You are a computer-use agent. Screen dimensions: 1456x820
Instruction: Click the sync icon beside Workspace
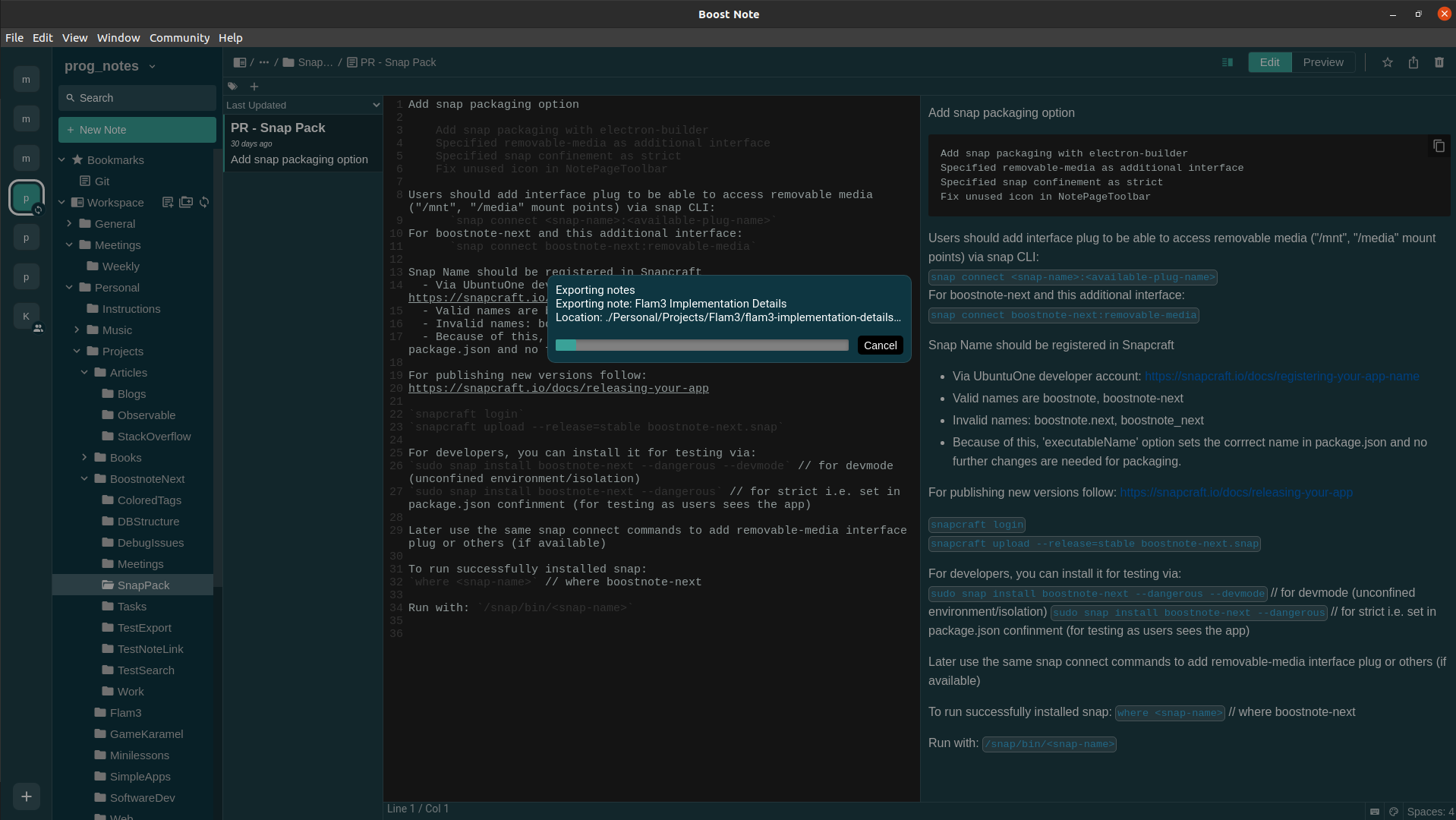point(204,202)
